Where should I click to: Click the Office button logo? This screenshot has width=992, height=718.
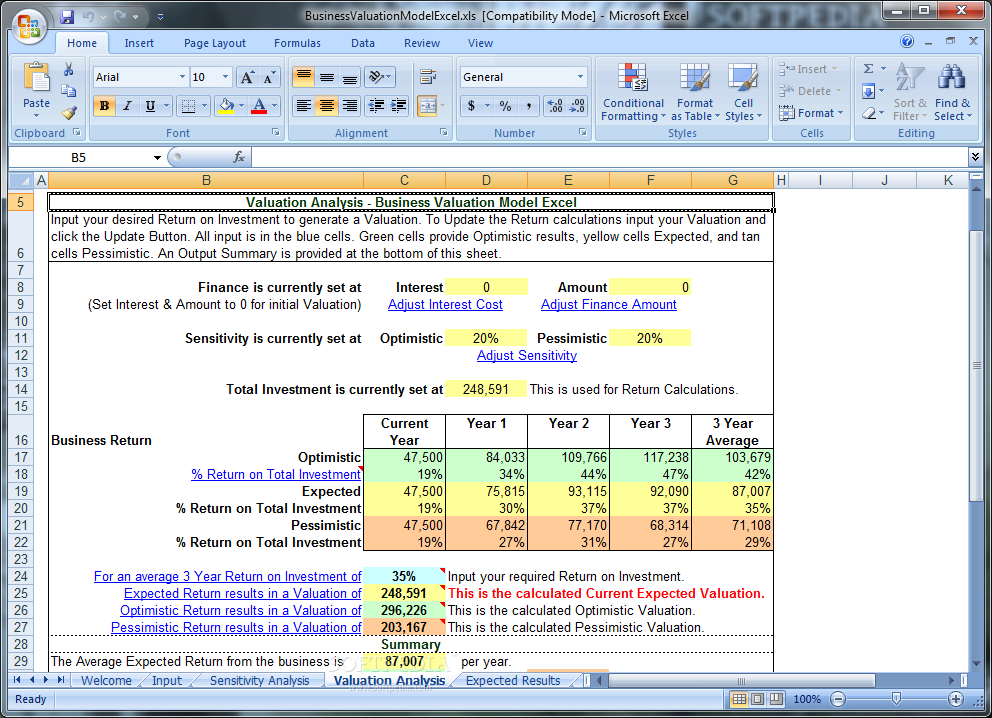28,27
